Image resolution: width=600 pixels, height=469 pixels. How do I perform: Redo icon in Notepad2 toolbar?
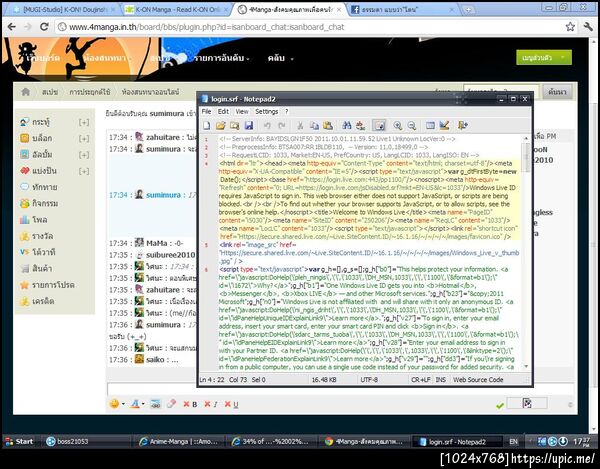[281, 125]
